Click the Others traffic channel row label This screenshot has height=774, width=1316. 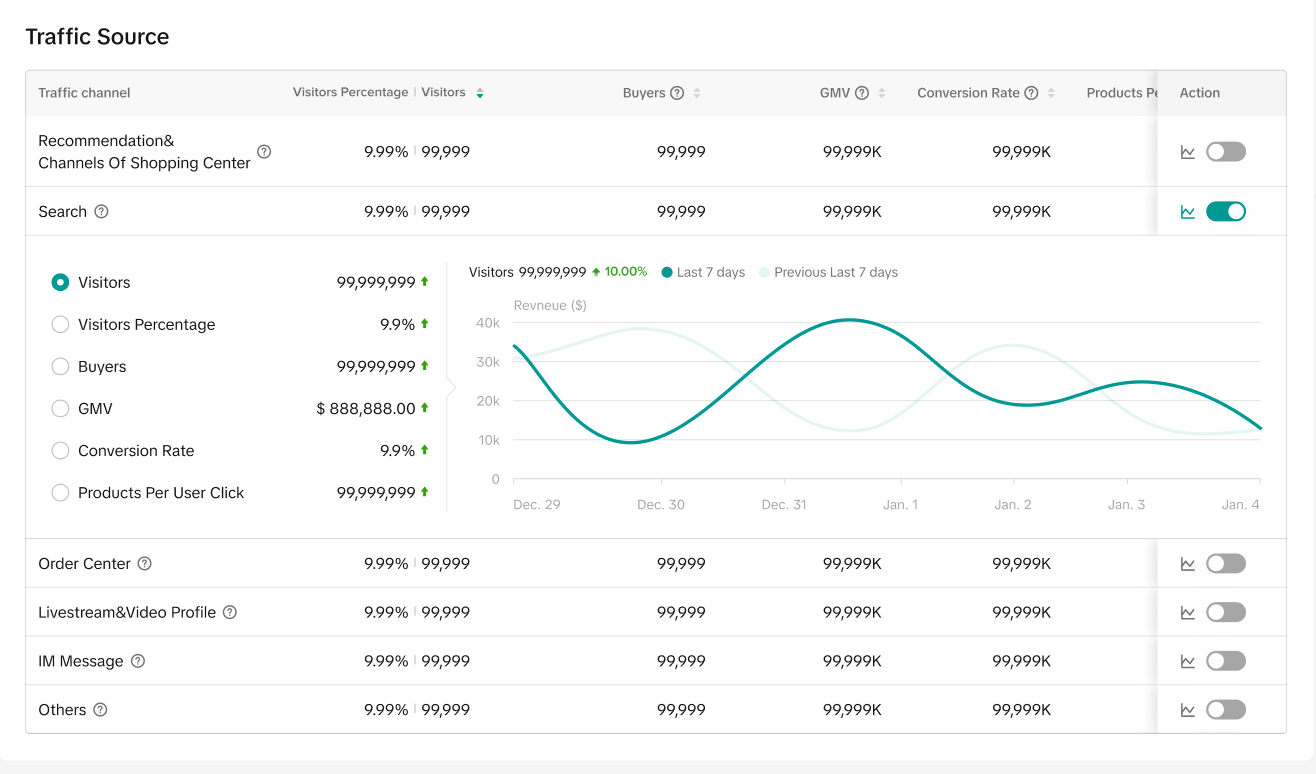pos(62,710)
